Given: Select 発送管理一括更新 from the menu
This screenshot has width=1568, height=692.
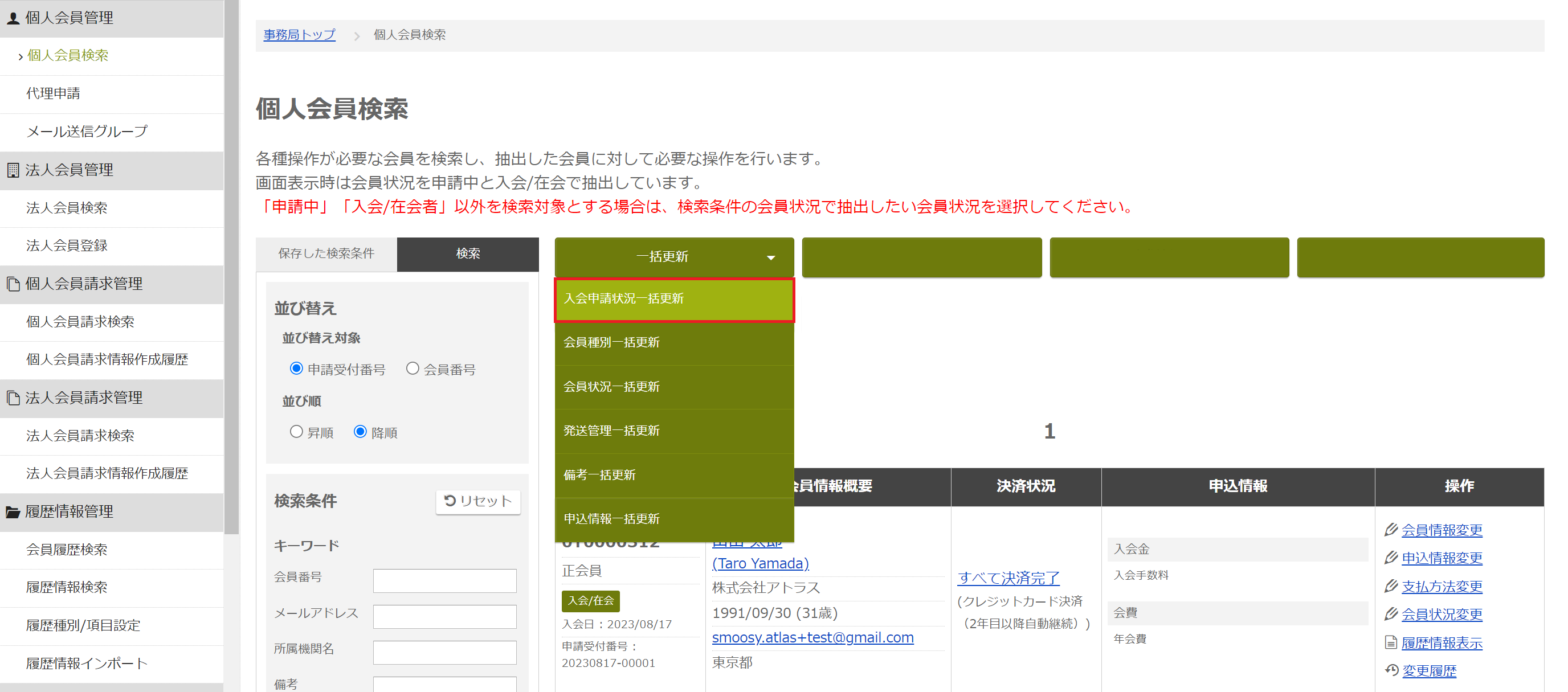Looking at the screenshot, I should tap(675, 431).
